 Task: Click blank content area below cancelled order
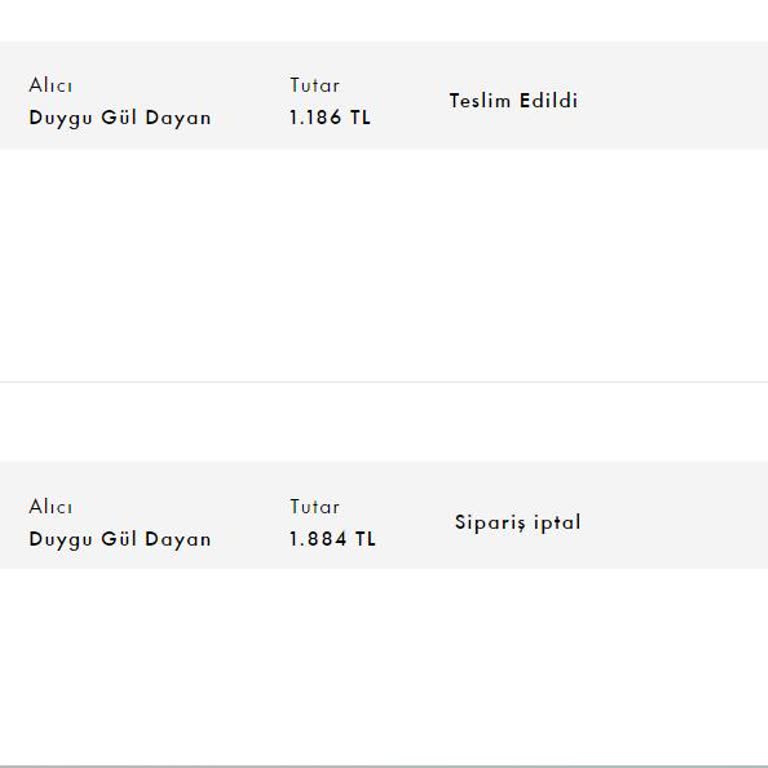click(x=384, y=665)
